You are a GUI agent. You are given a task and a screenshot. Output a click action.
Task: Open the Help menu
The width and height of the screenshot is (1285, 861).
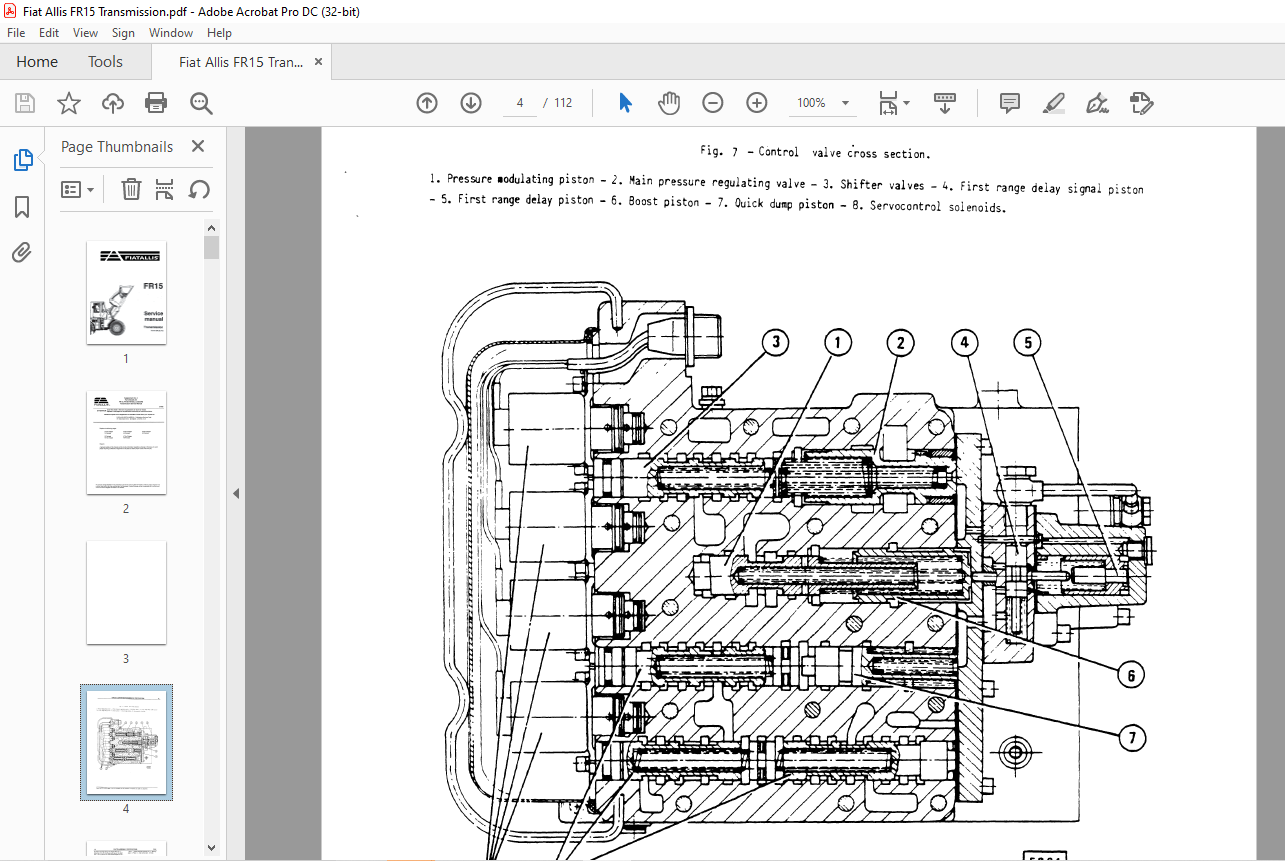[219, 33]
